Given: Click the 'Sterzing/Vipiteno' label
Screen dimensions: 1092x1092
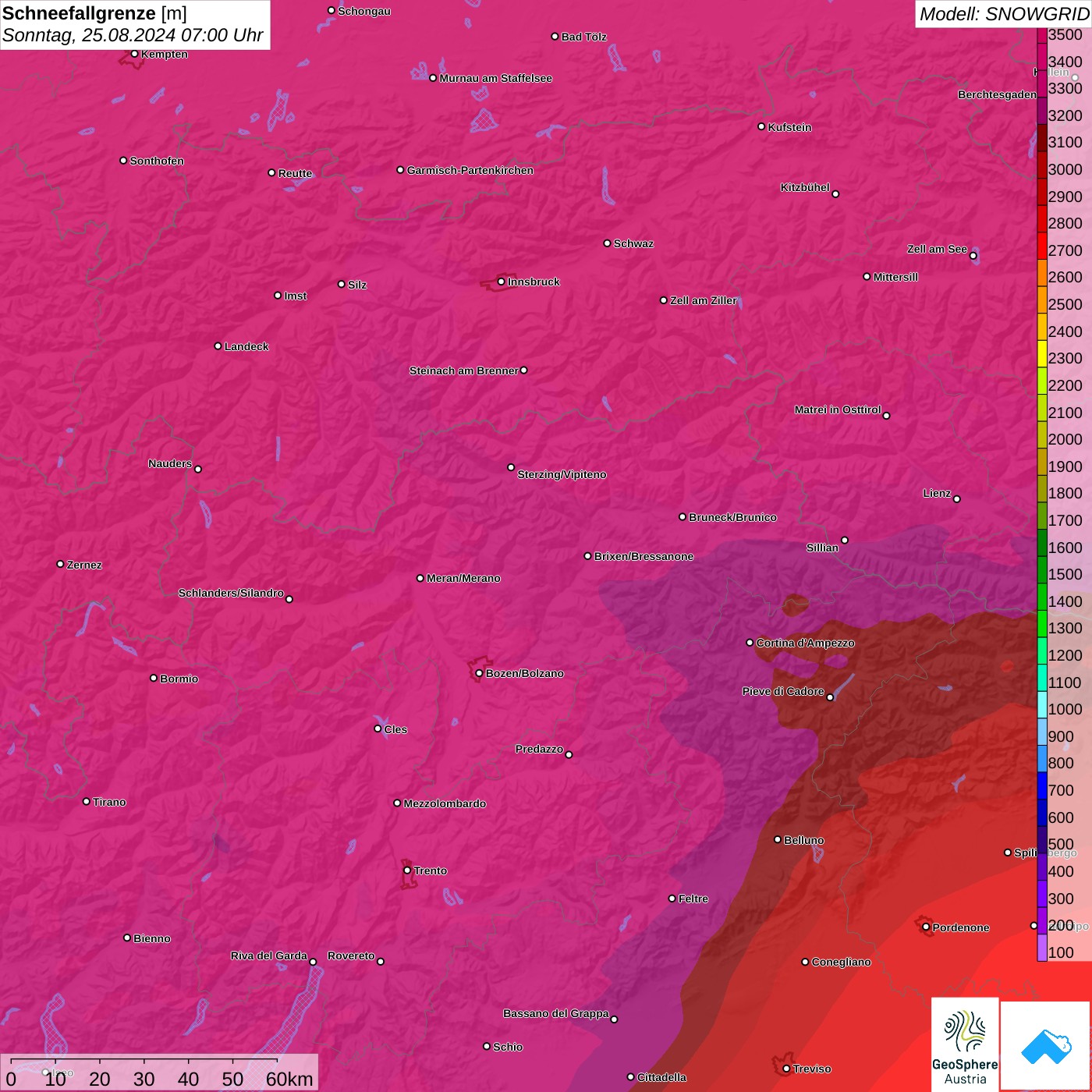Looking at the screenshot, I should 562,474.
